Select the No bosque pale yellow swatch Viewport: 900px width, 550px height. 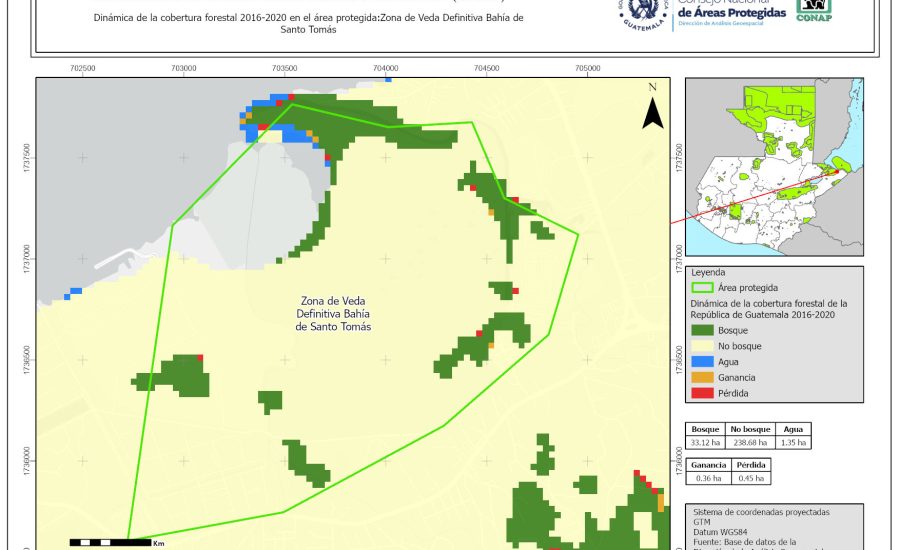(702, 345)
